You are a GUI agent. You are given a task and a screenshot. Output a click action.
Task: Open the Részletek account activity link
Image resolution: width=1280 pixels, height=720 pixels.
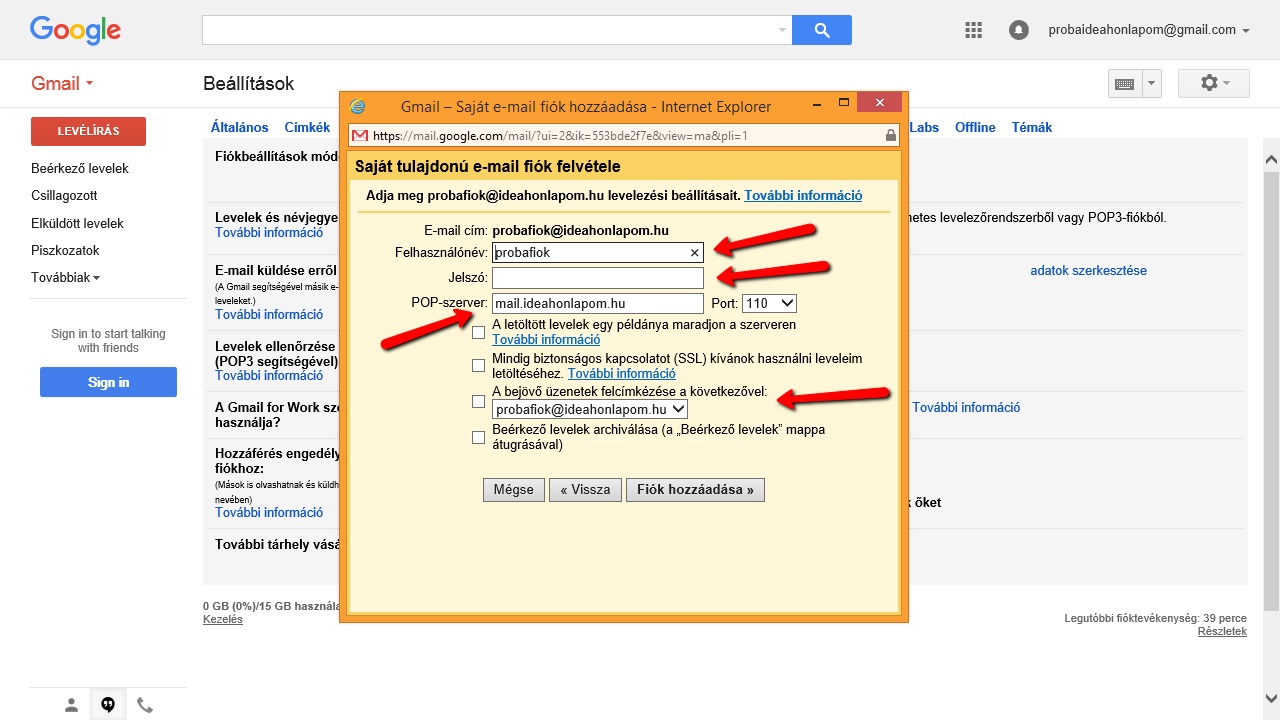(x=1222, y=631)
